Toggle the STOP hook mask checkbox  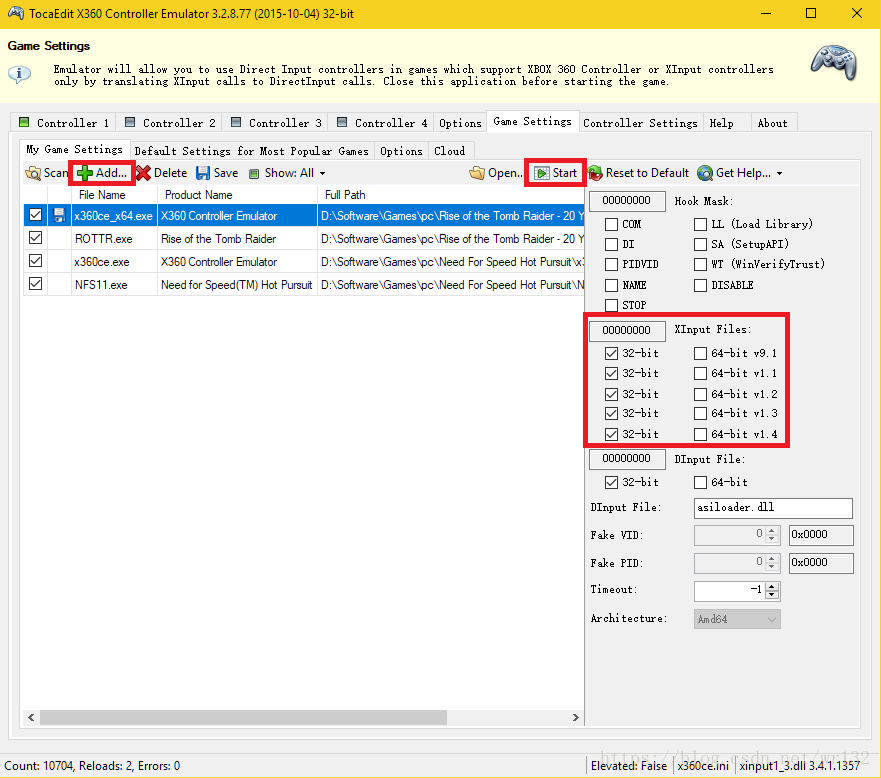click(611, 306)
